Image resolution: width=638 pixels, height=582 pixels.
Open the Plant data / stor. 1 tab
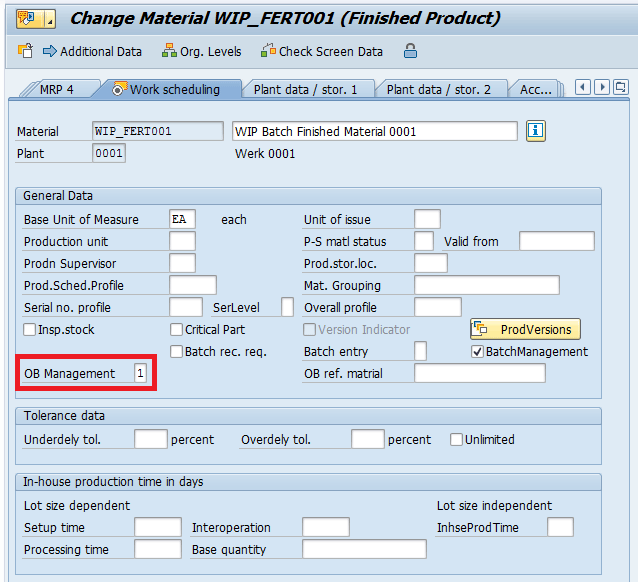[312, 89]
